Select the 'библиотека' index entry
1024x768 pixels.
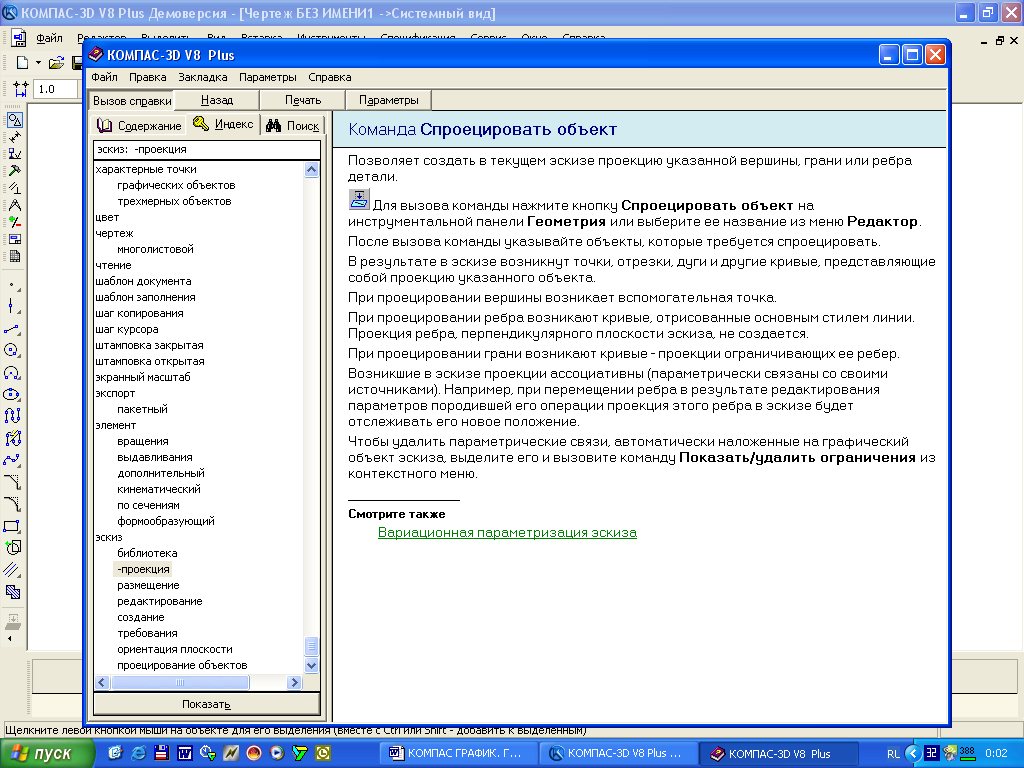[x=147, y=553]
